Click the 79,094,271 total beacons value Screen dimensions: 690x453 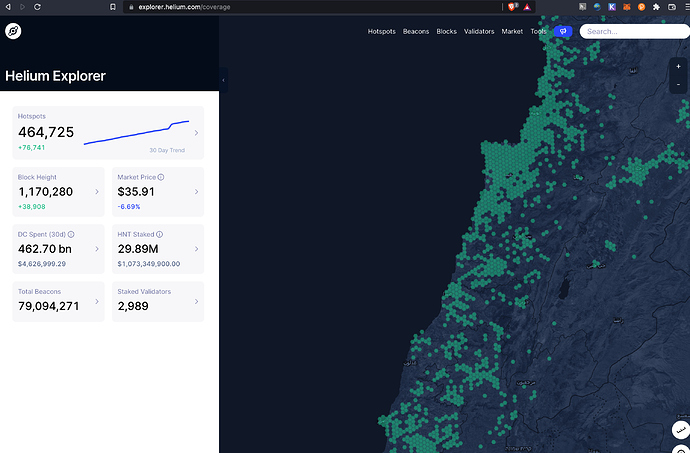point(49,306)
